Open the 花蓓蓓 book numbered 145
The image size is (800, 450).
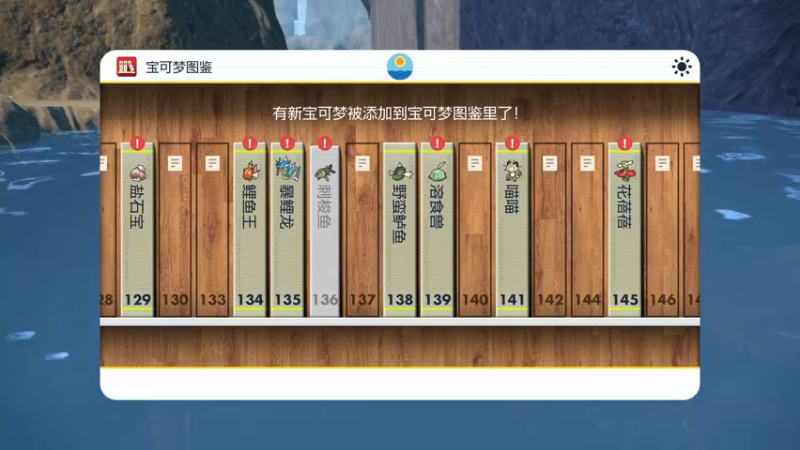[x=625, y=230]
